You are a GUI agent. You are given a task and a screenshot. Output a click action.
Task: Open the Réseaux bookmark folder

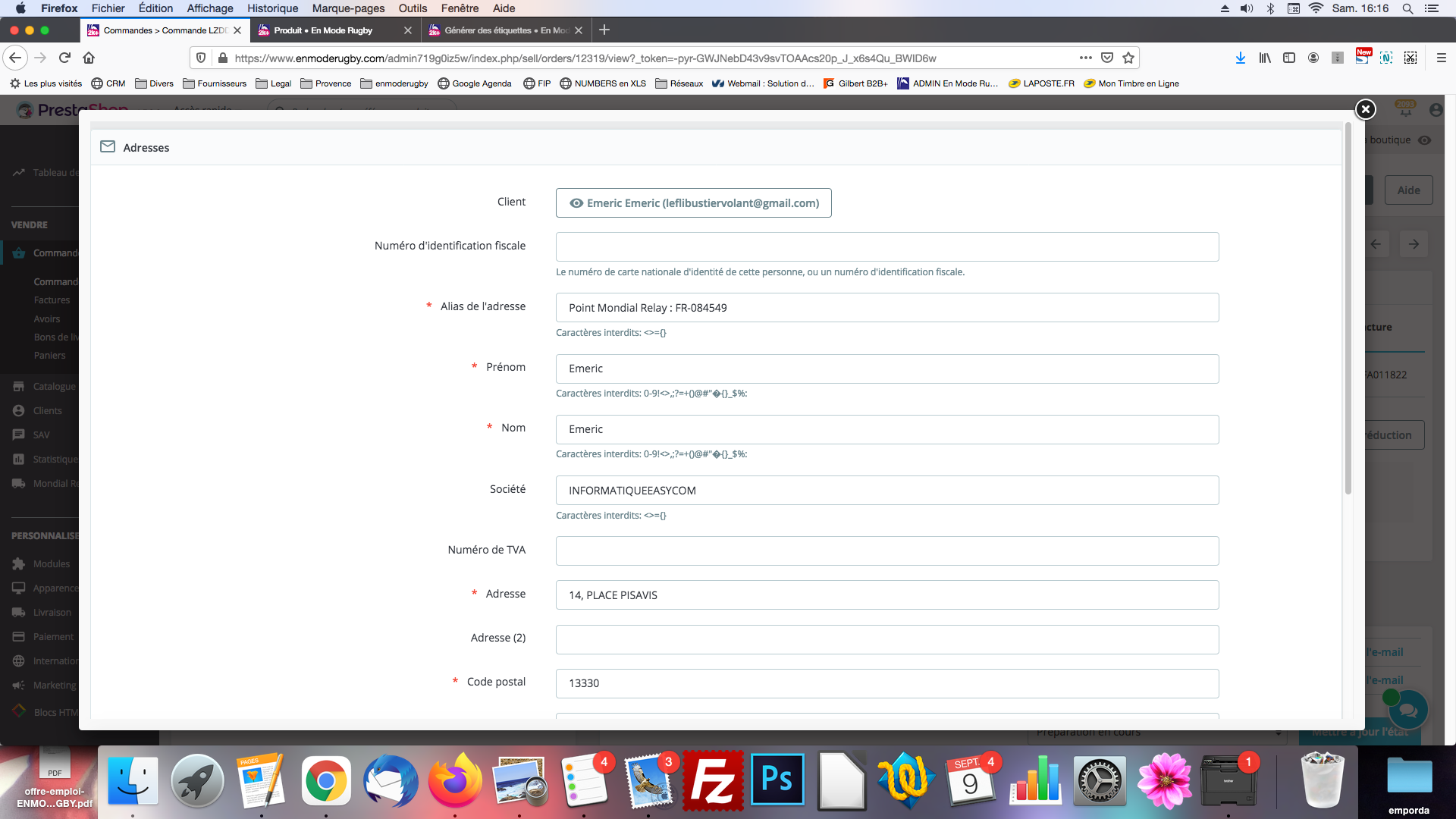coord(679,83)
